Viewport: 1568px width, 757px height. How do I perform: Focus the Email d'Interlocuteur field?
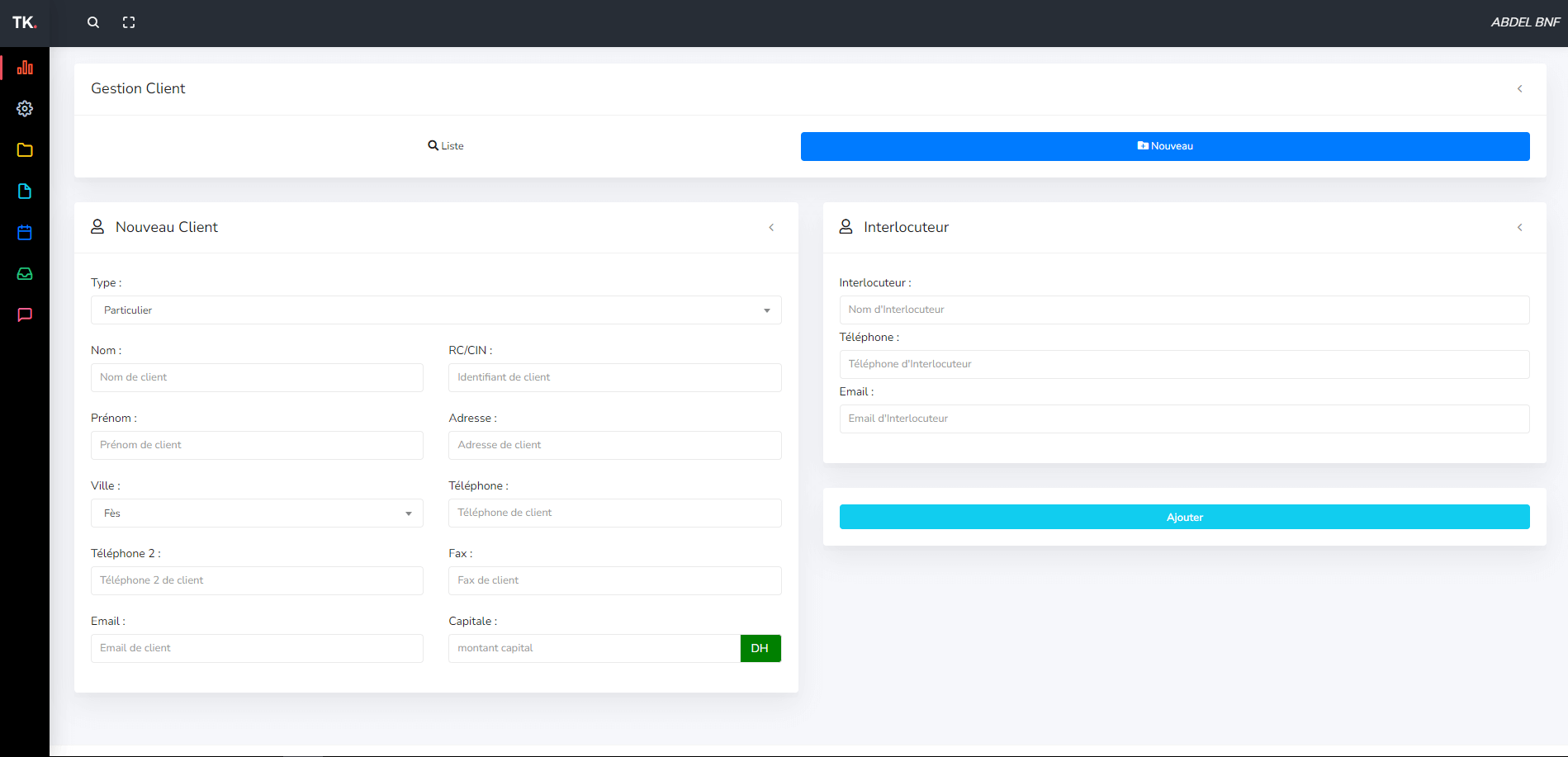click(1184, 419)
